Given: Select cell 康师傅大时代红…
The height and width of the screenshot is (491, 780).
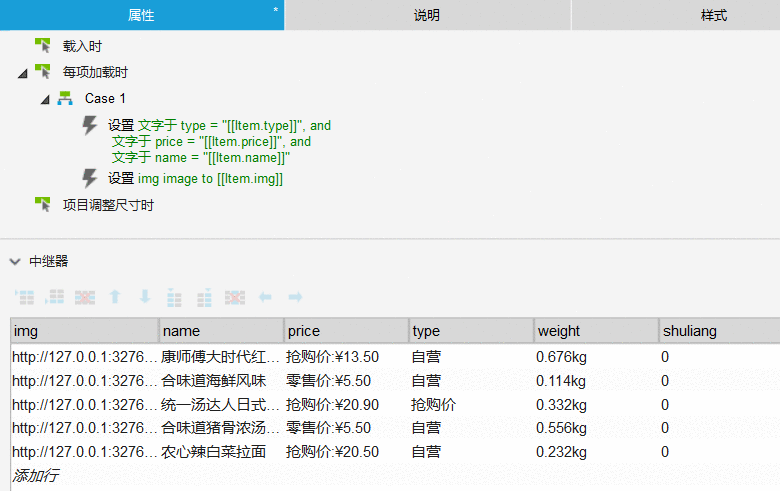Looking at the screenshot, I should coord(220,357).
